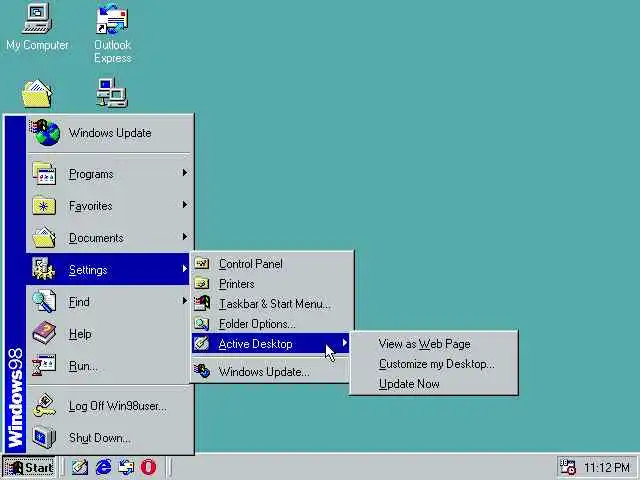Choose Documents in the Start menu

click(x=109, y=238)
